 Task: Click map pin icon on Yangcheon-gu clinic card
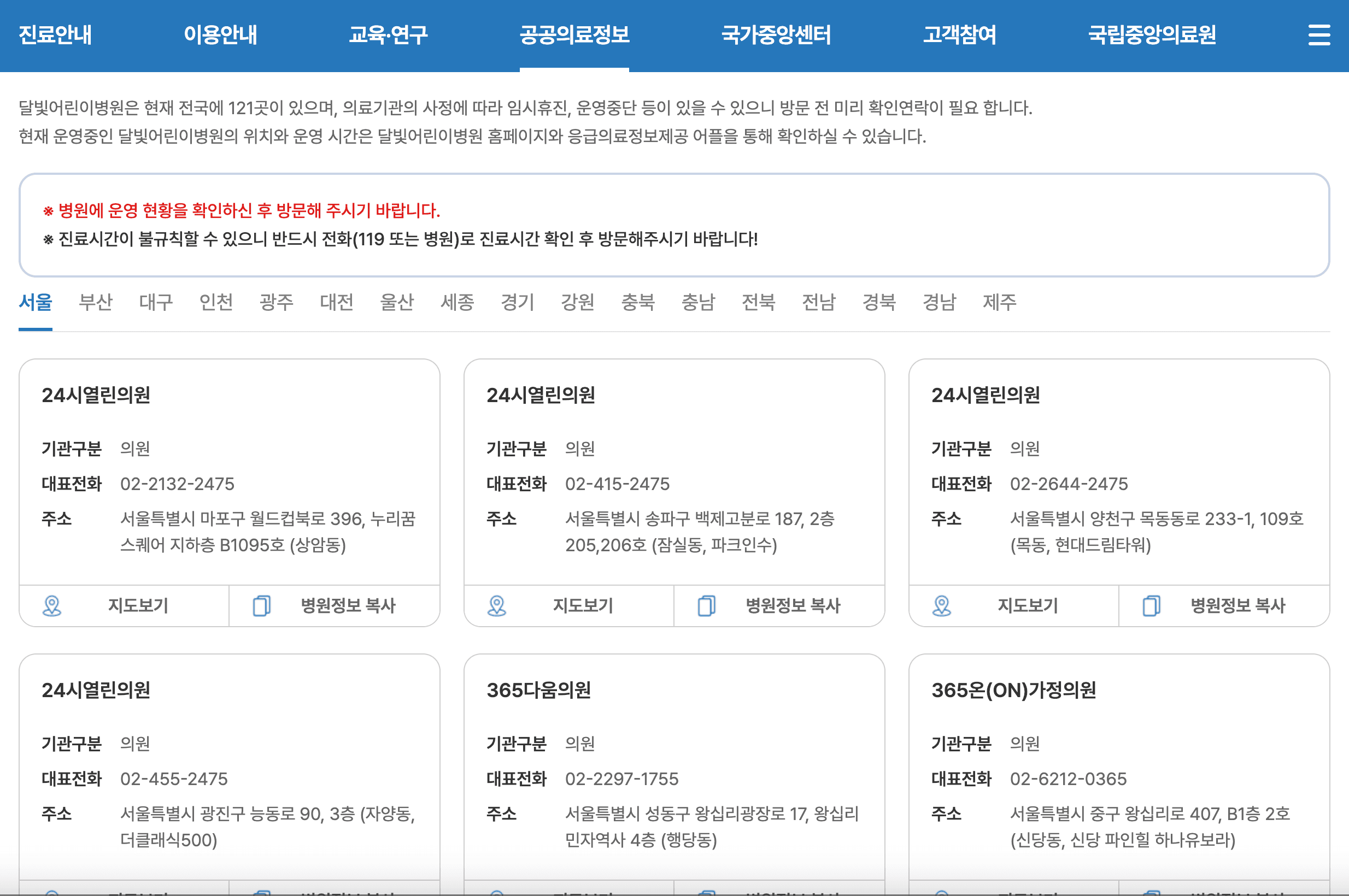coord(941,606)
